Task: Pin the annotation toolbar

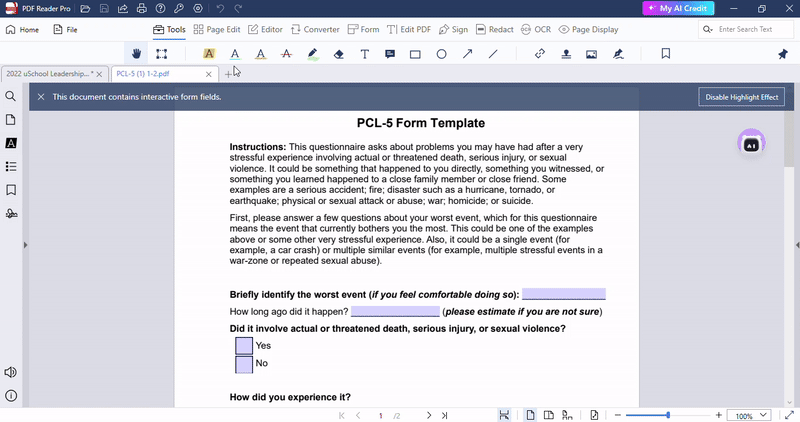Action: point(783,54)
